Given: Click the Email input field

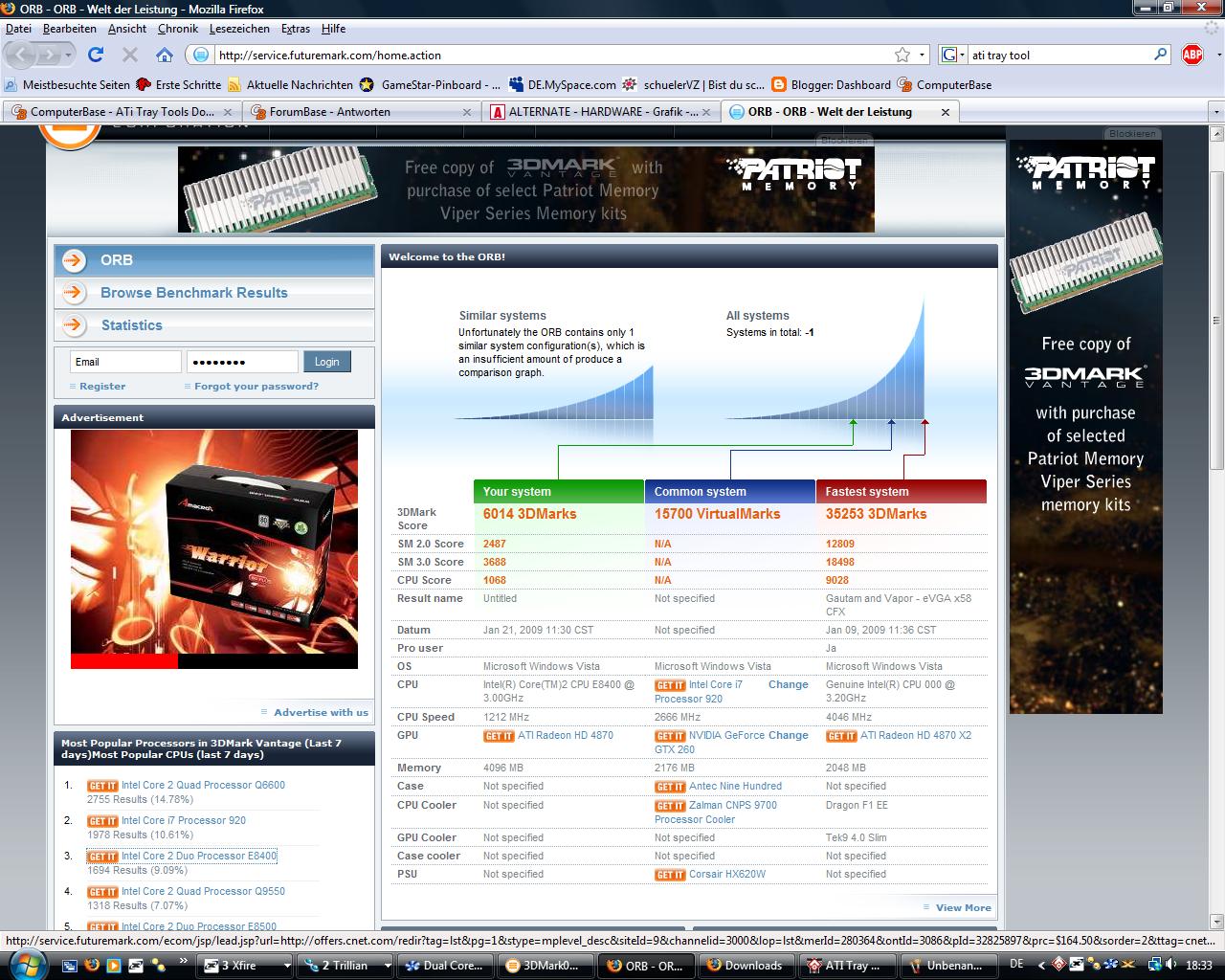Looking at the screenshot, I should click(x=125, y=362).
